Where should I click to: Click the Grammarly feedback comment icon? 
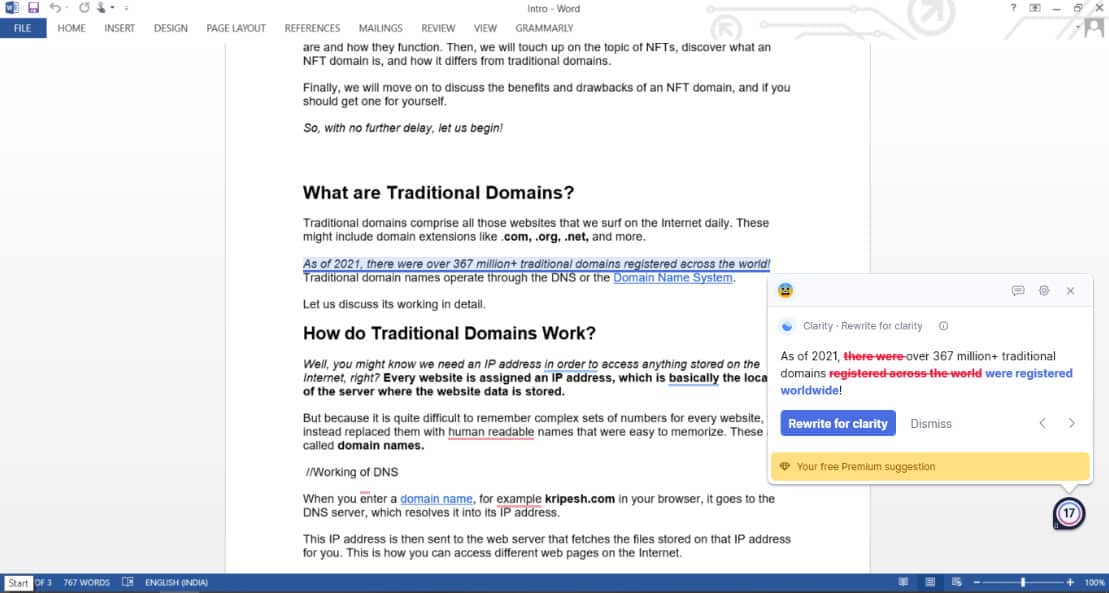point(1018,291)
